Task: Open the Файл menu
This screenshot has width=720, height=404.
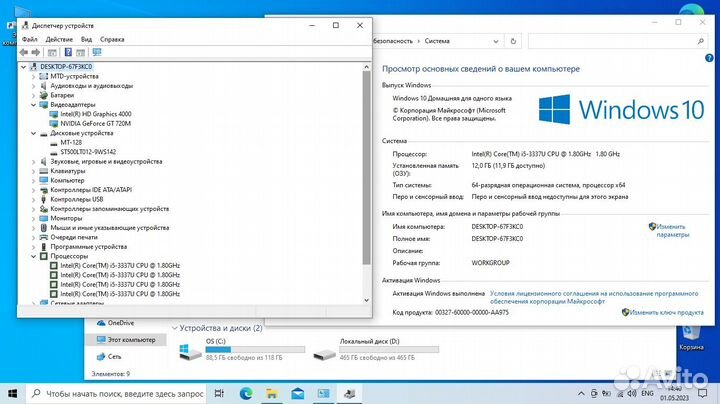Action: click(29, 39)
